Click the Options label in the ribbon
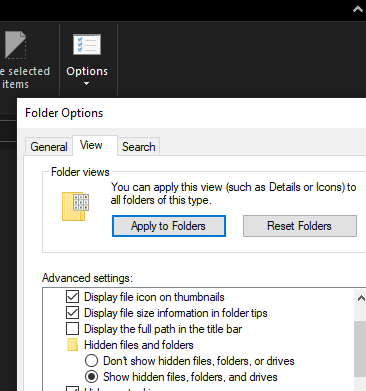Screen dimensions: 366x391 pos(87,71)
